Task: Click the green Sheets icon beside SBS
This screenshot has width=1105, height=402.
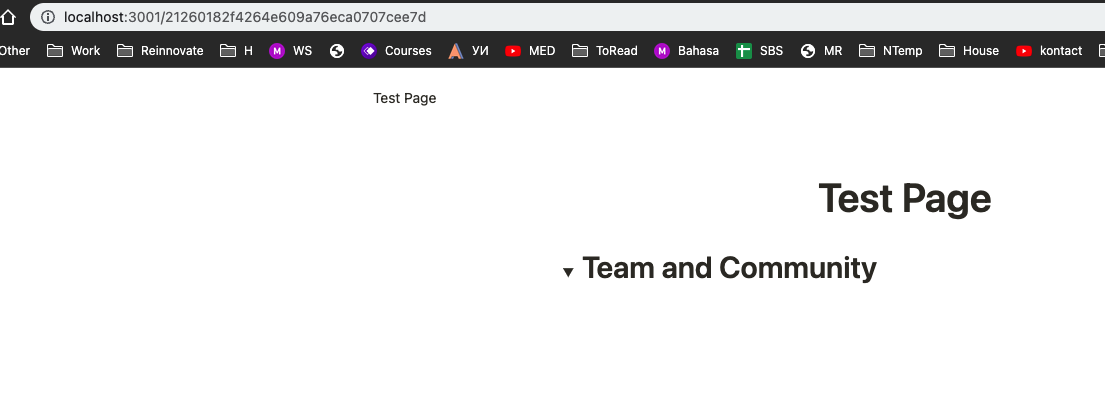Action: [743, 51]
